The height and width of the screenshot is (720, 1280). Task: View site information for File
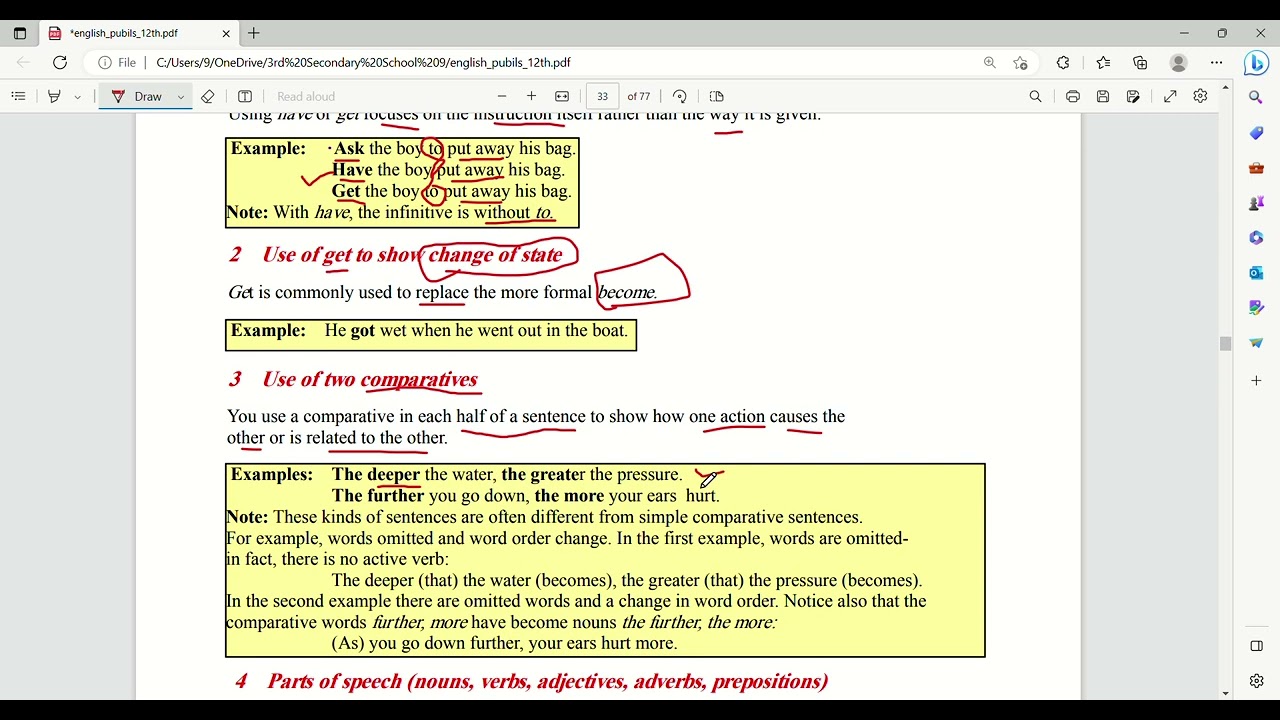point(117,62)
